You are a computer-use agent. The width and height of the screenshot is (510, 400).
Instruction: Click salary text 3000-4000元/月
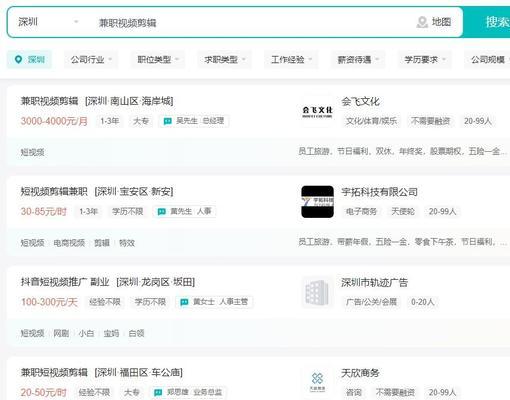click(54, 121)
